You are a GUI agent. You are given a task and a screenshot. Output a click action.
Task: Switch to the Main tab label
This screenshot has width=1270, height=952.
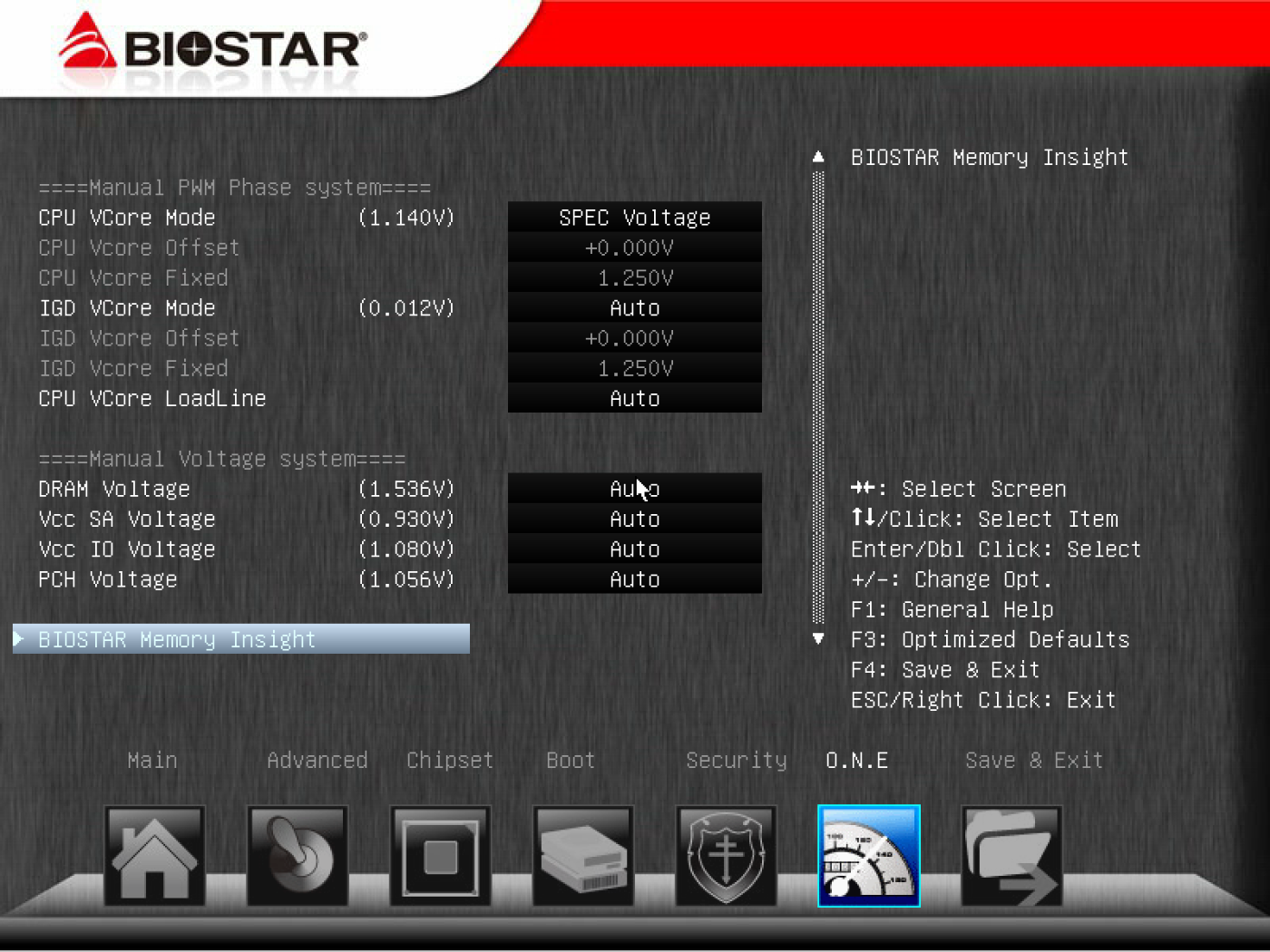point(152,760)
